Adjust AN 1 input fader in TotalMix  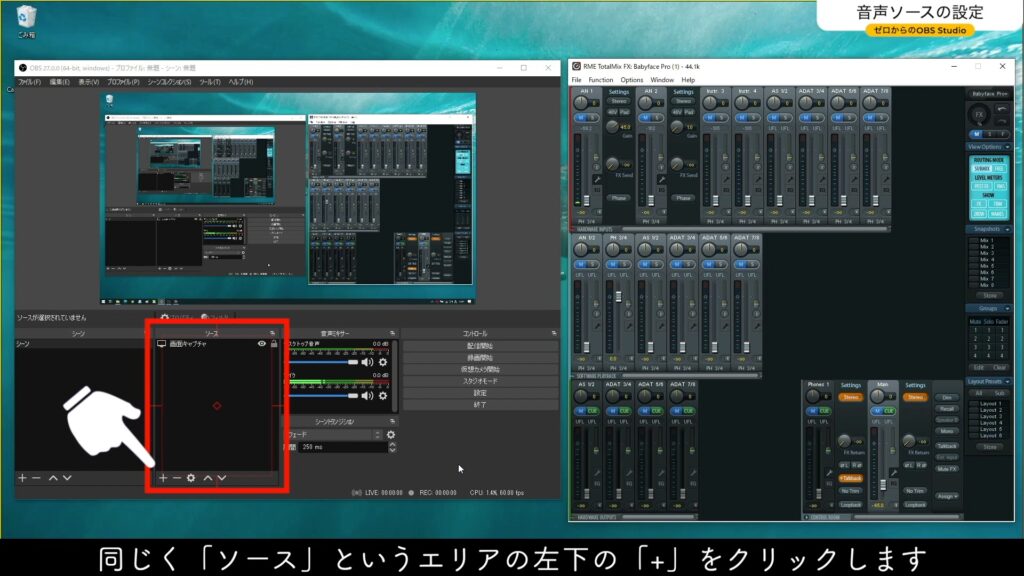point(586,201)
